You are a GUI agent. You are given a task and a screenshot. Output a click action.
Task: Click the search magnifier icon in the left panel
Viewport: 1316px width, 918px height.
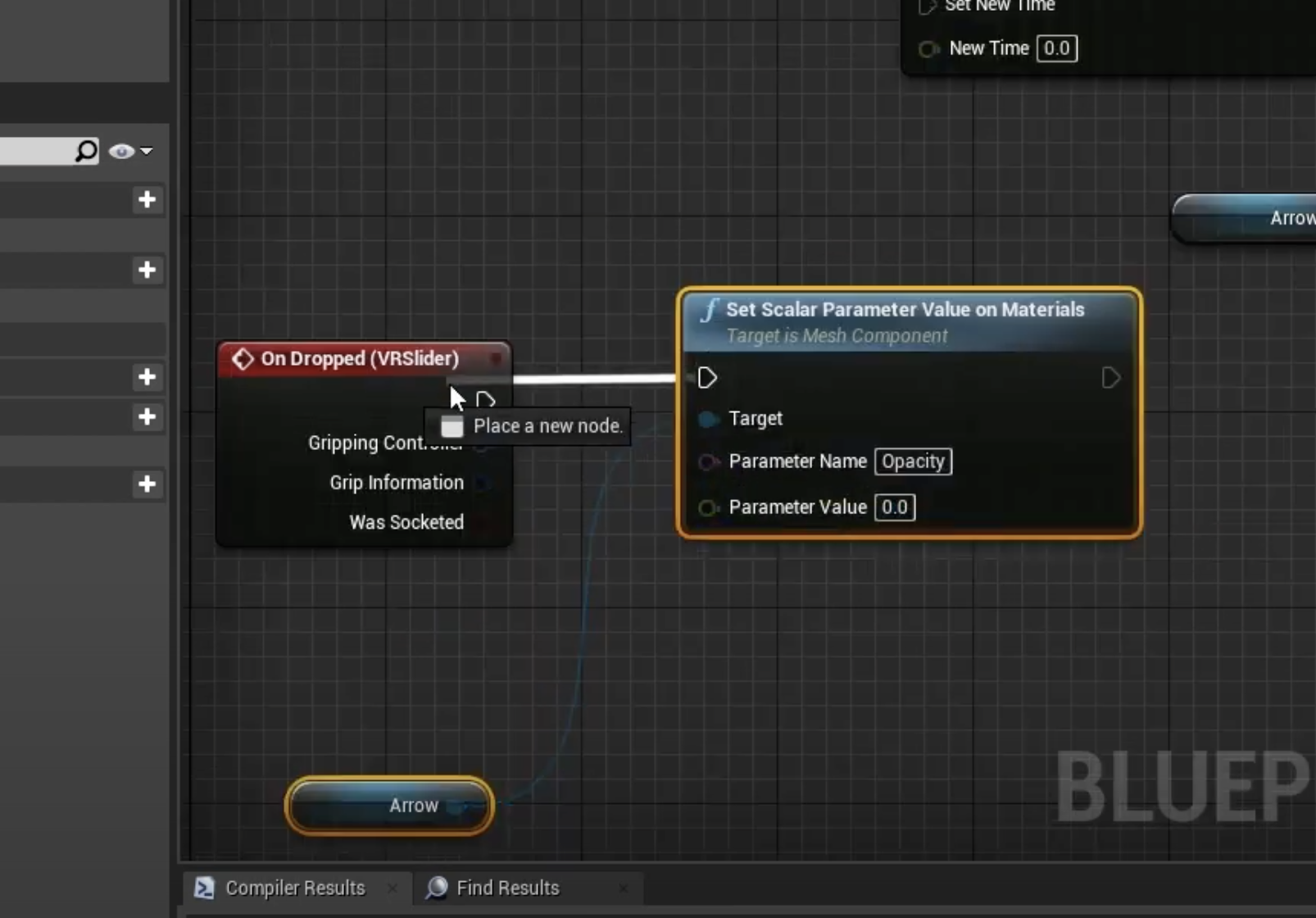(x=86, y=151)
